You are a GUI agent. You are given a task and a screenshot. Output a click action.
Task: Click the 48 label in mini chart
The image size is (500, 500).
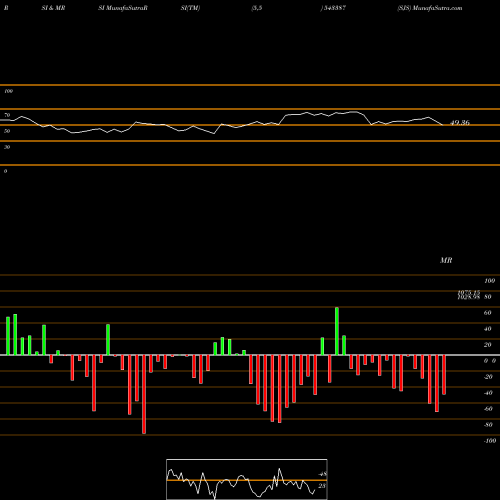pyautogui.click(x=322, y=474)
